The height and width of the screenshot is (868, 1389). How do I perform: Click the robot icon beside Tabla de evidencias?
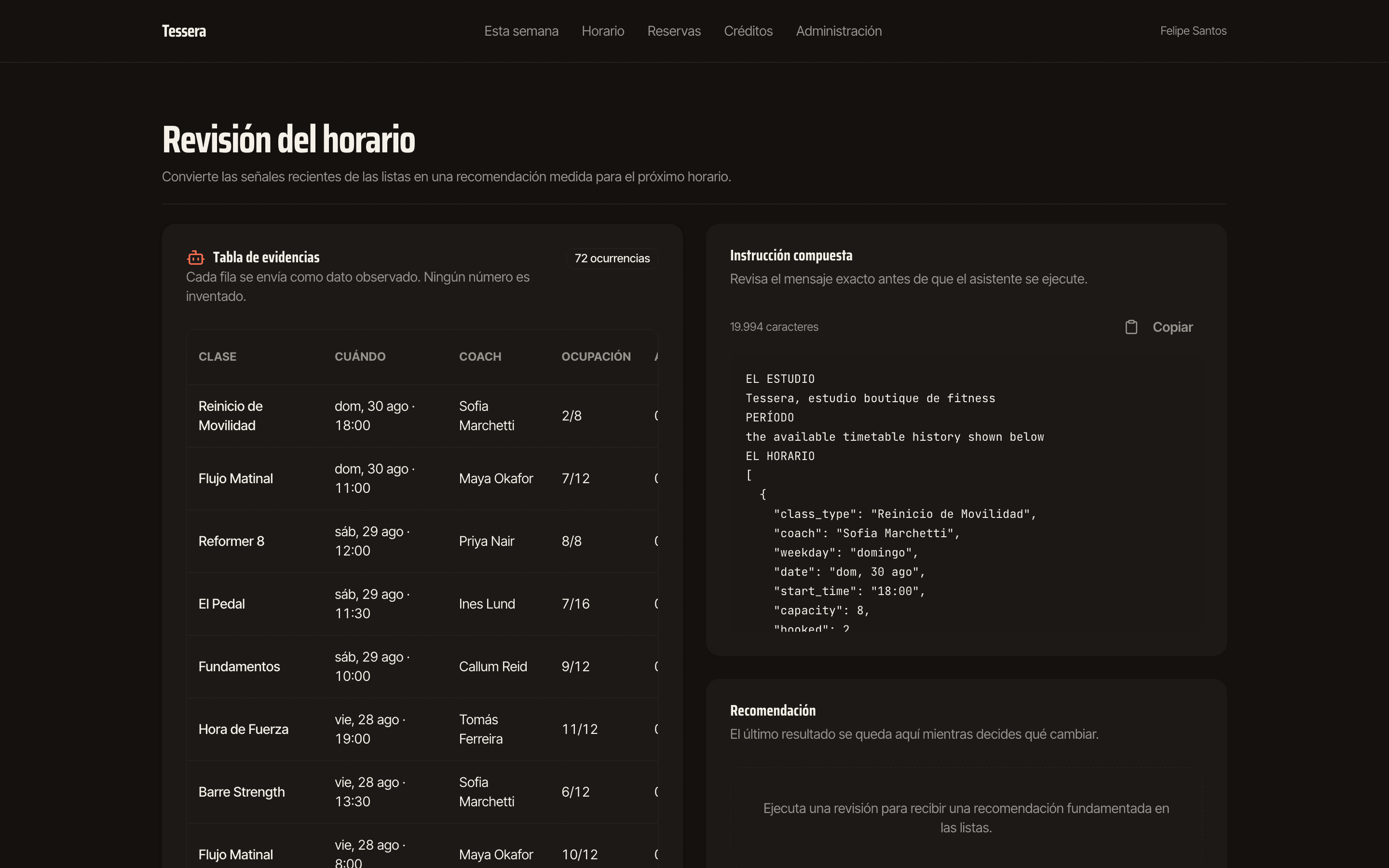point(196,257)
